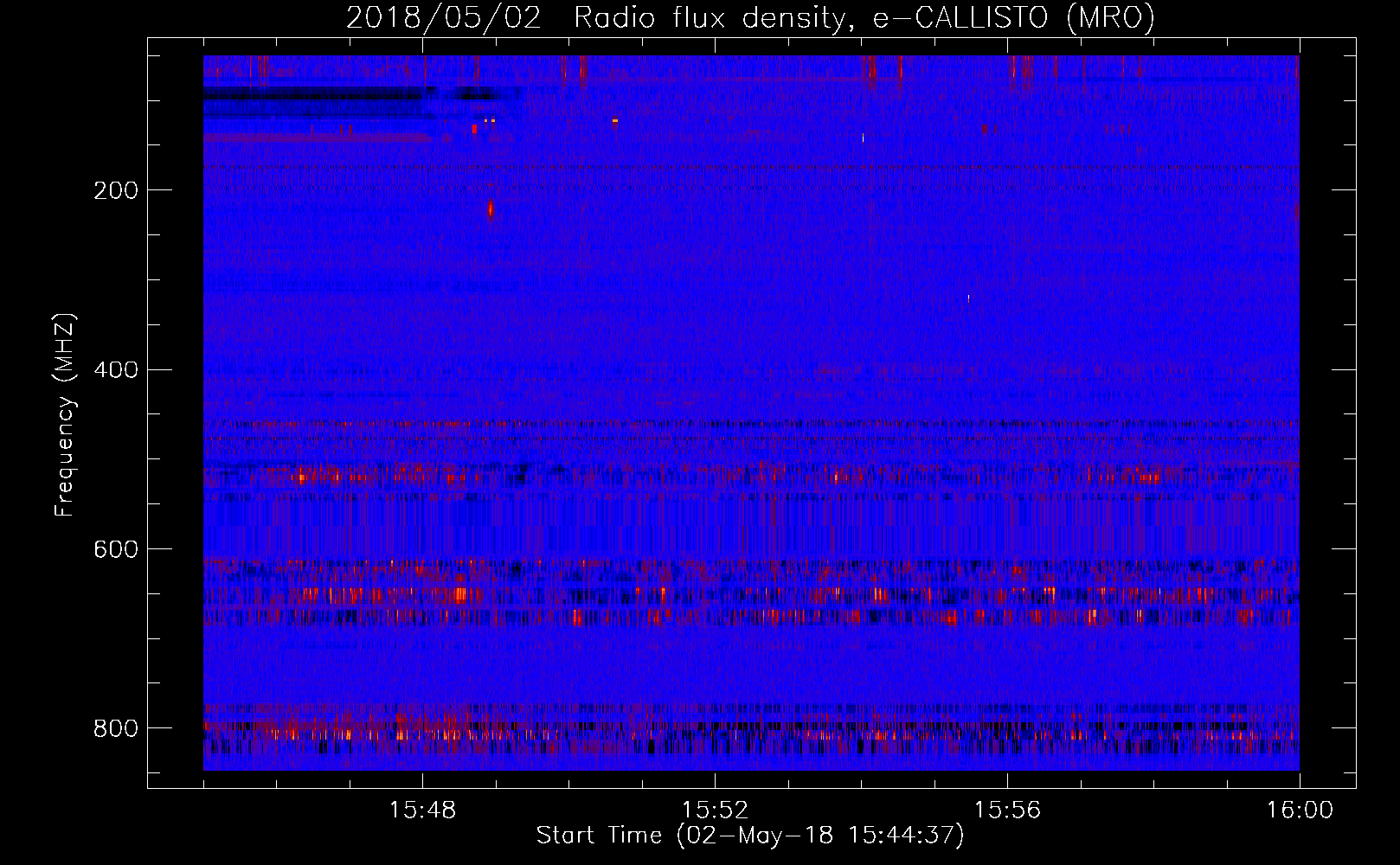Click the '15:52' time tick label
1400x865 pixels.
click(x=715, y=811)
